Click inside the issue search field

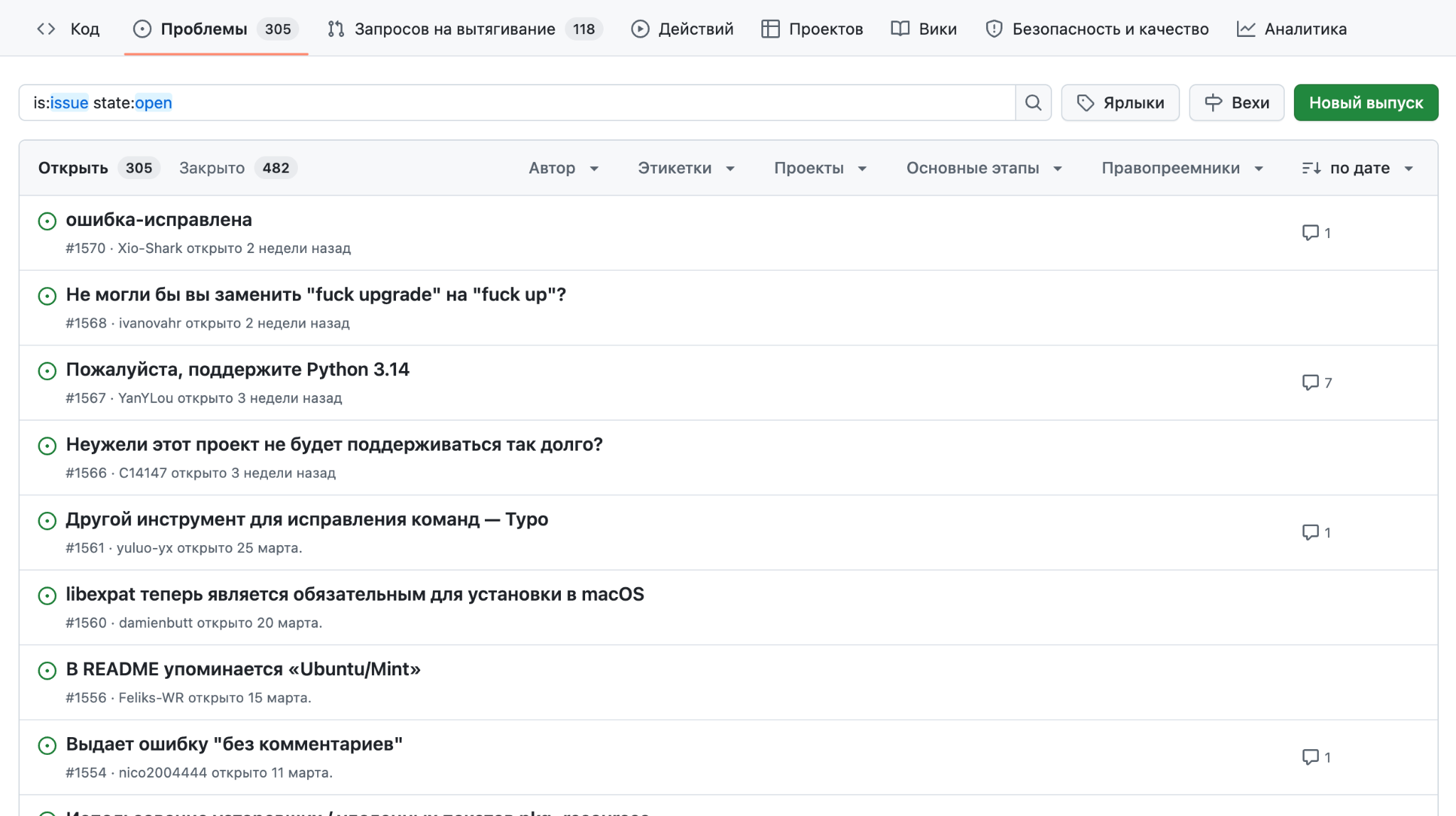[x=498, y=102]
